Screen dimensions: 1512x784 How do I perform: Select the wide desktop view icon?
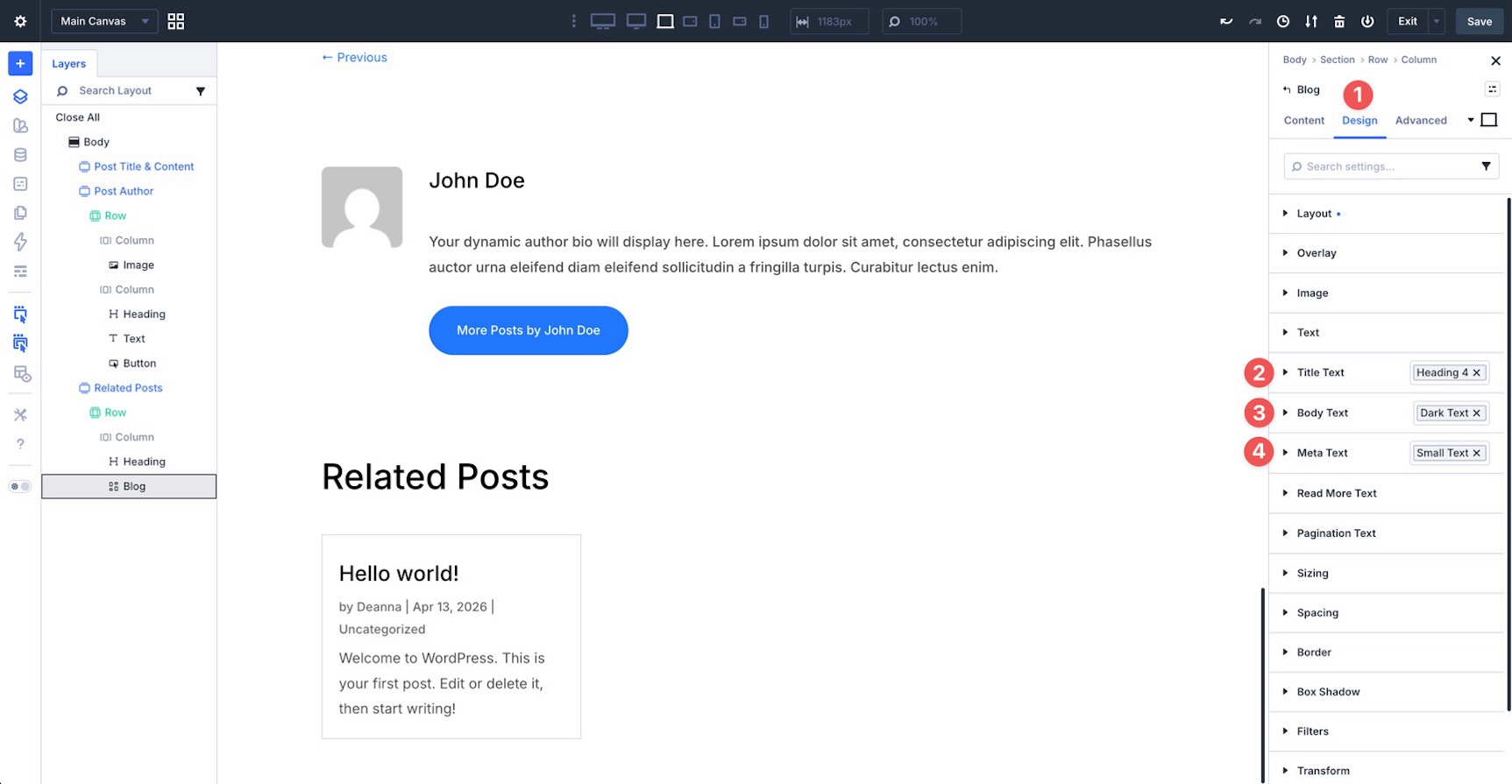[603, 21]
